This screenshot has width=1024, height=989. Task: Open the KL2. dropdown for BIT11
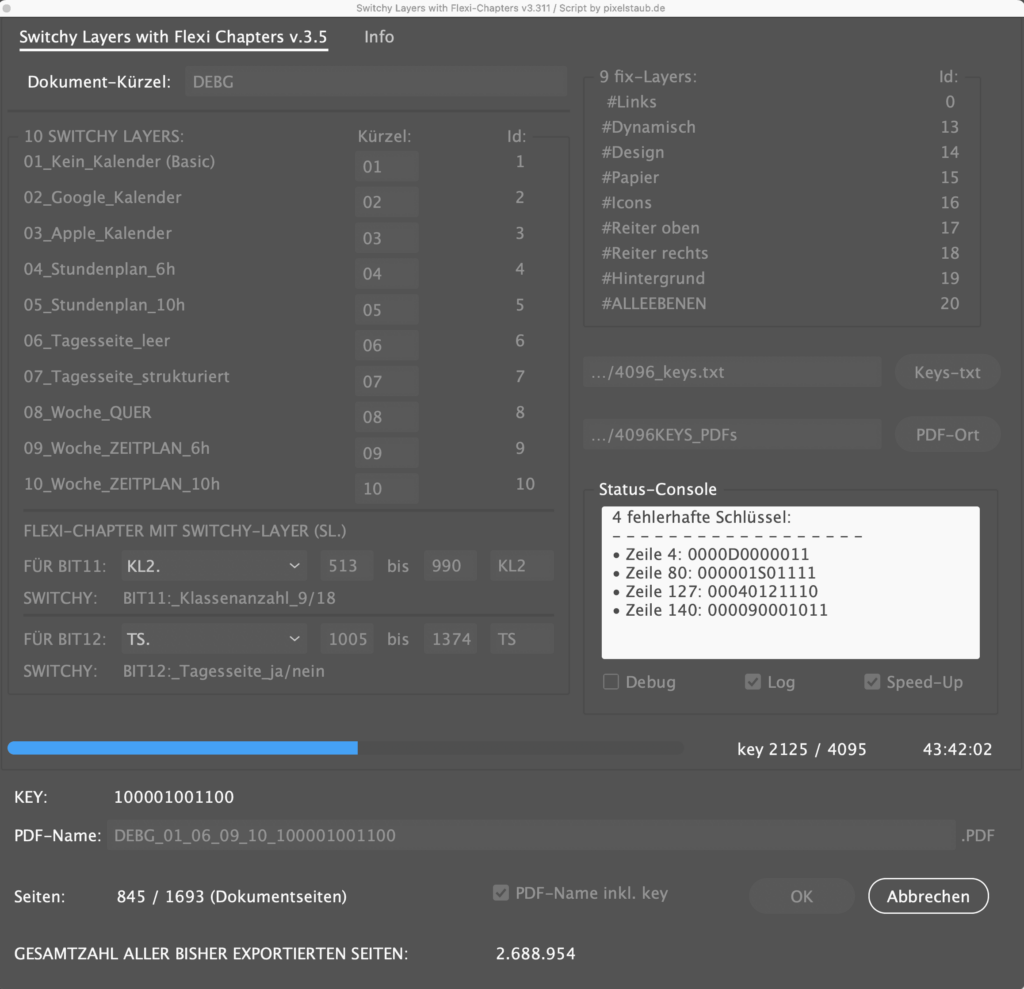pos(213,566)
